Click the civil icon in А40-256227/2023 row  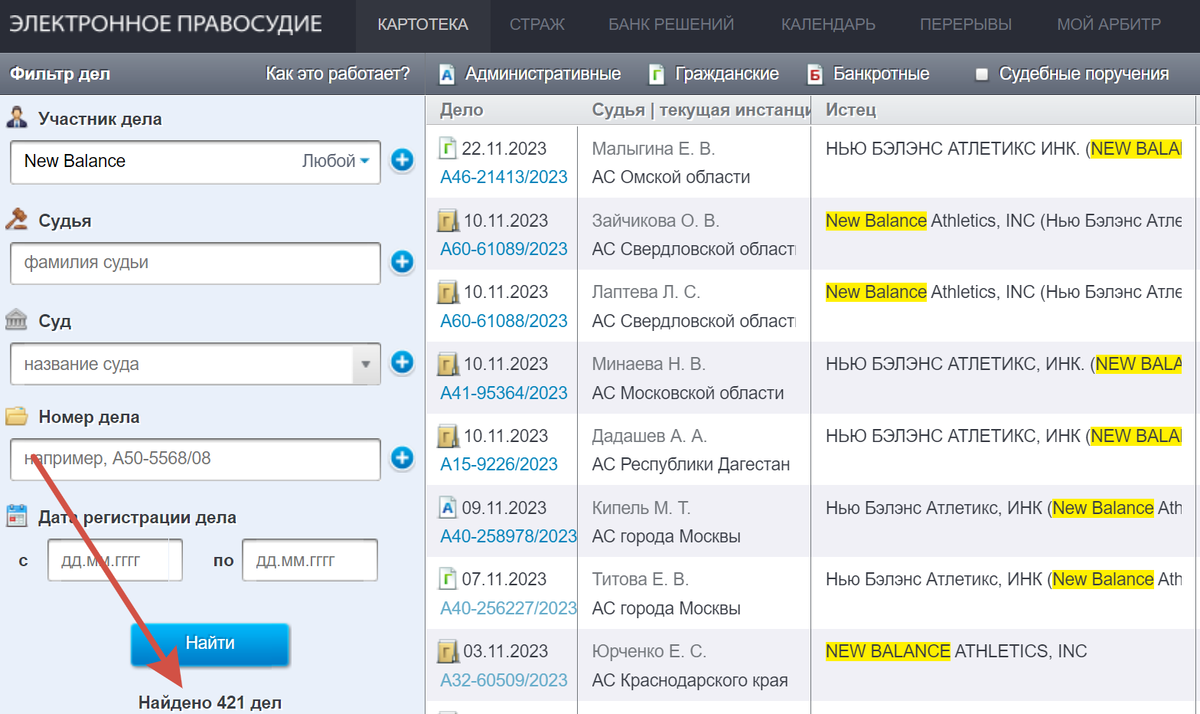coord(448,580)
